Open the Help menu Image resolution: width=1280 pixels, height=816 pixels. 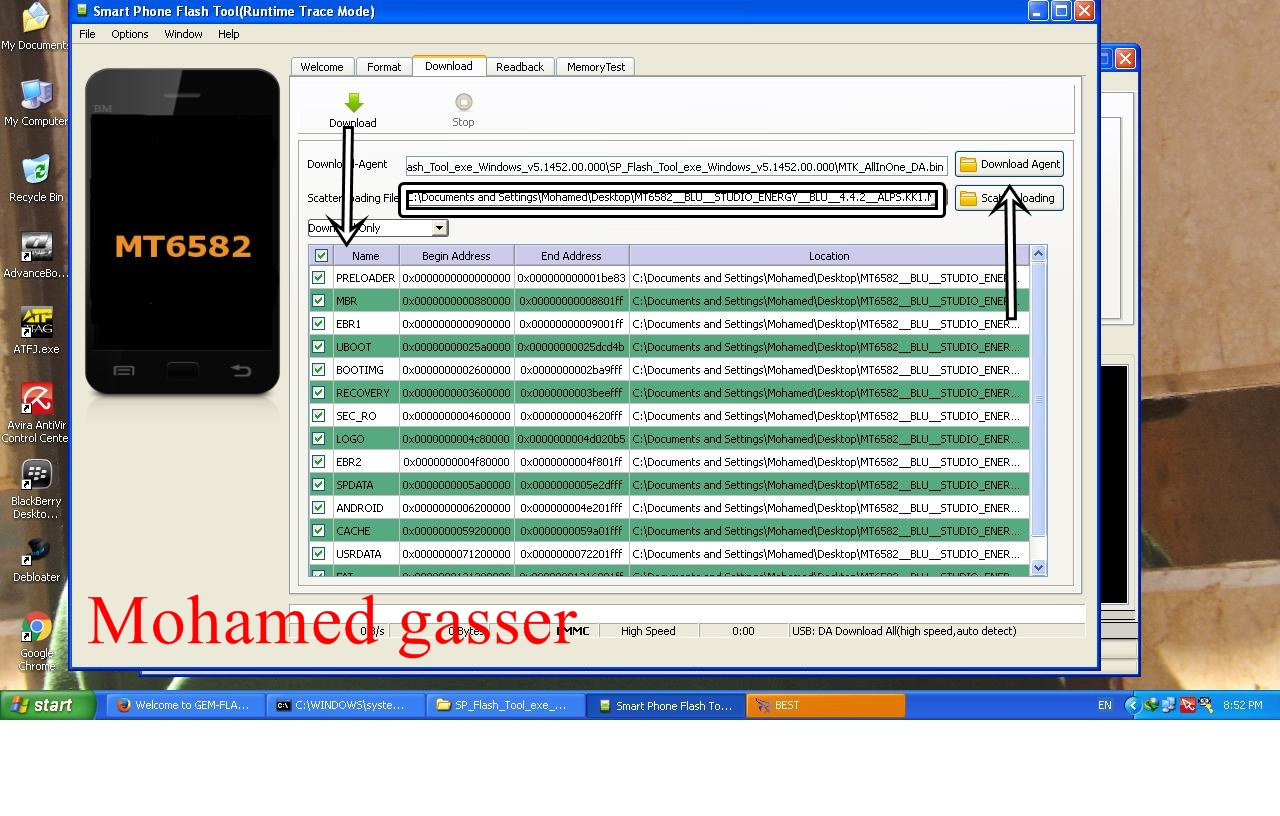pyautogui.click(x=229, y=34)
